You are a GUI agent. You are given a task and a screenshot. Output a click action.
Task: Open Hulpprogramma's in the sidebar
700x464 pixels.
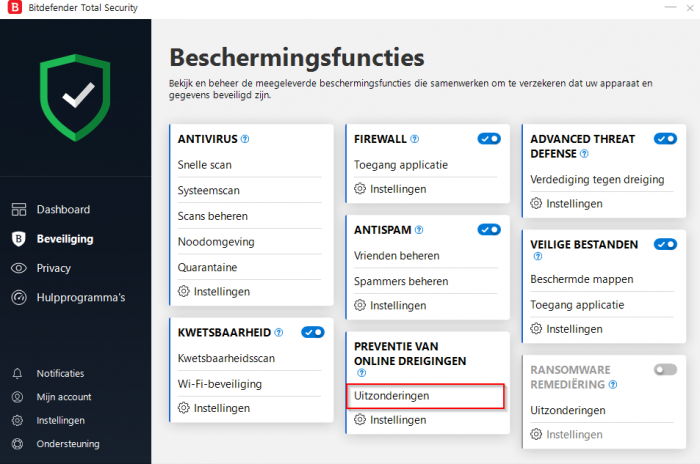[x=81, y=297]
